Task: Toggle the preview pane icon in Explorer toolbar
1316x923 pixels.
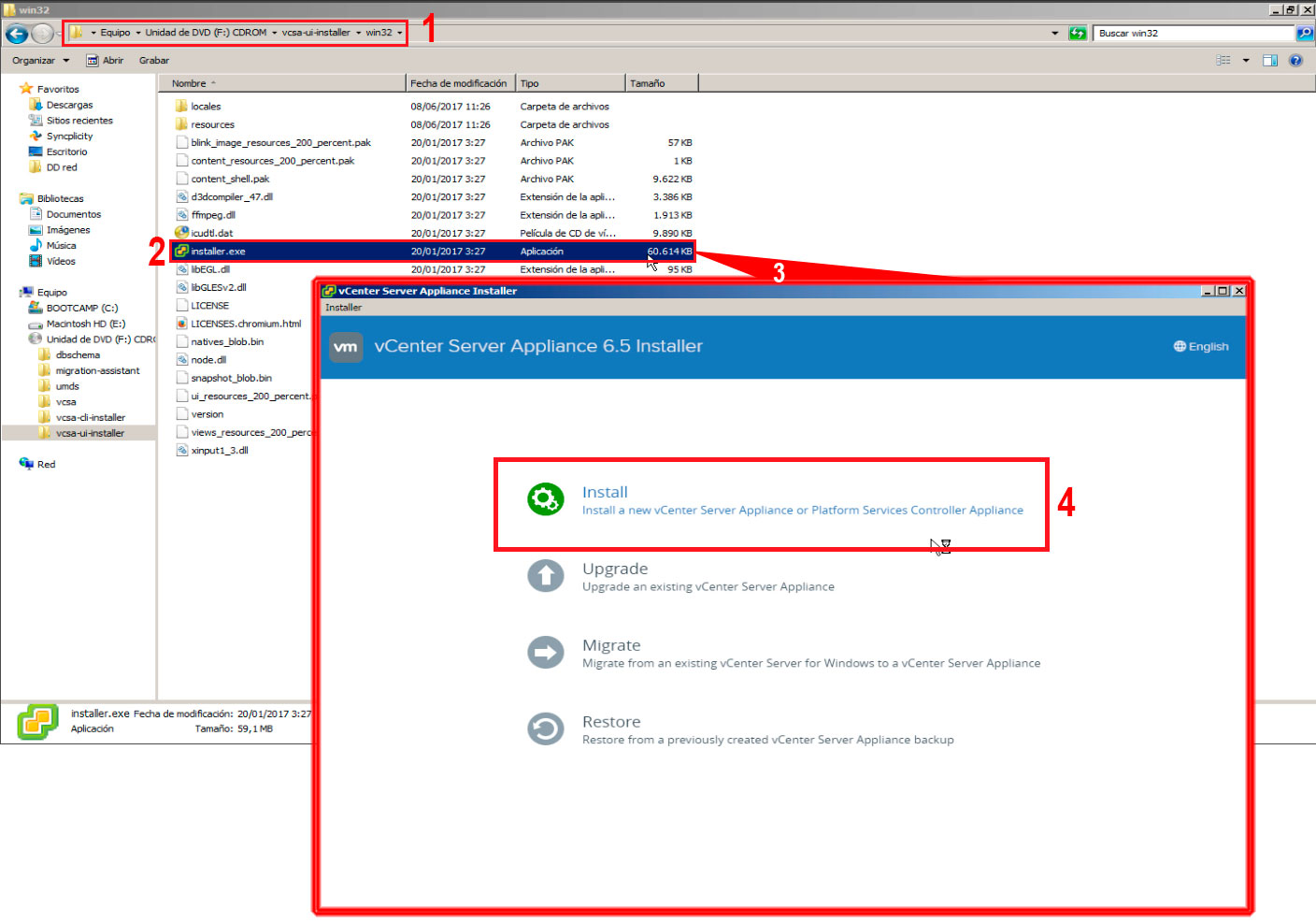Action: point(1269,60)
